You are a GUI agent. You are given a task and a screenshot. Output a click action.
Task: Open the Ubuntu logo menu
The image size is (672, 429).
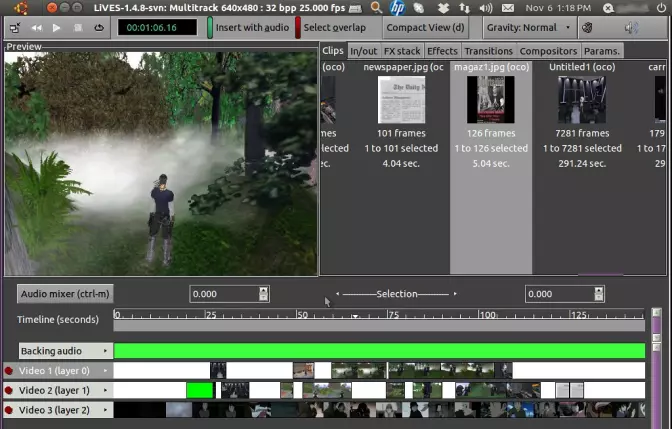tap(21, 8)
